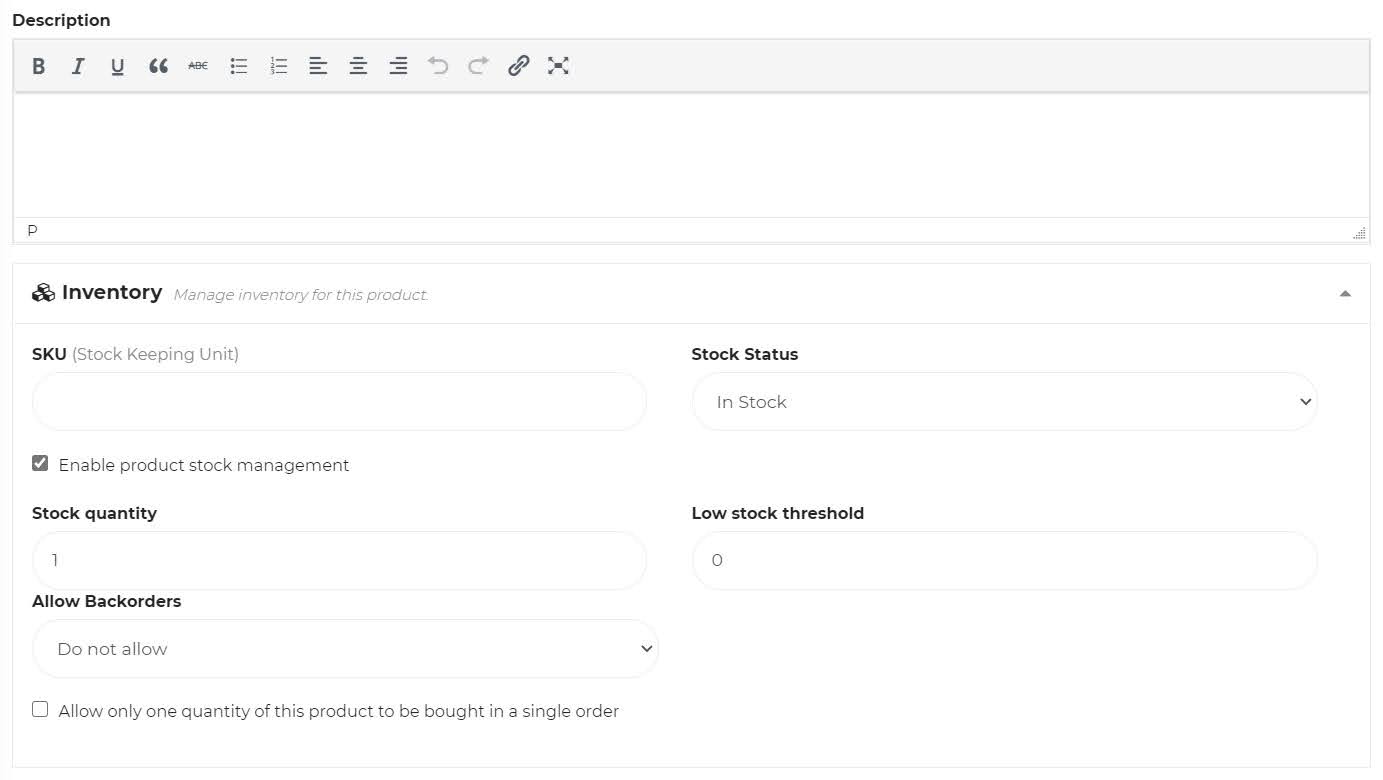This screenshot has width=1383, height=780.
Task: Check allow only one quantity per order
Action: pos(40,709)
